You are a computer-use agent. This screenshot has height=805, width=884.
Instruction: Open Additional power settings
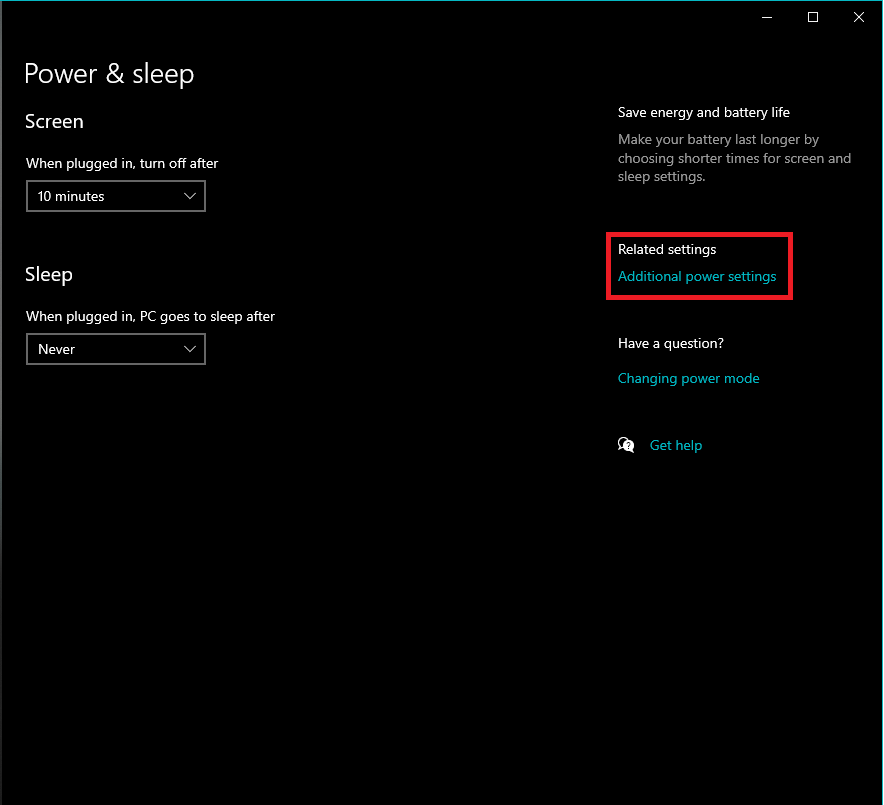697,276
